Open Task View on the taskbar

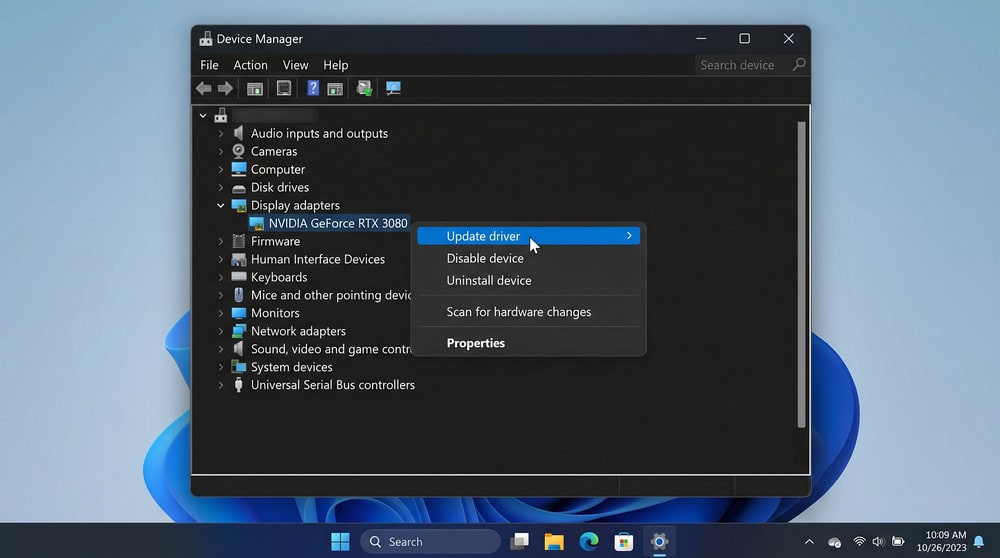pyautogui.click(x=520, y=541)
